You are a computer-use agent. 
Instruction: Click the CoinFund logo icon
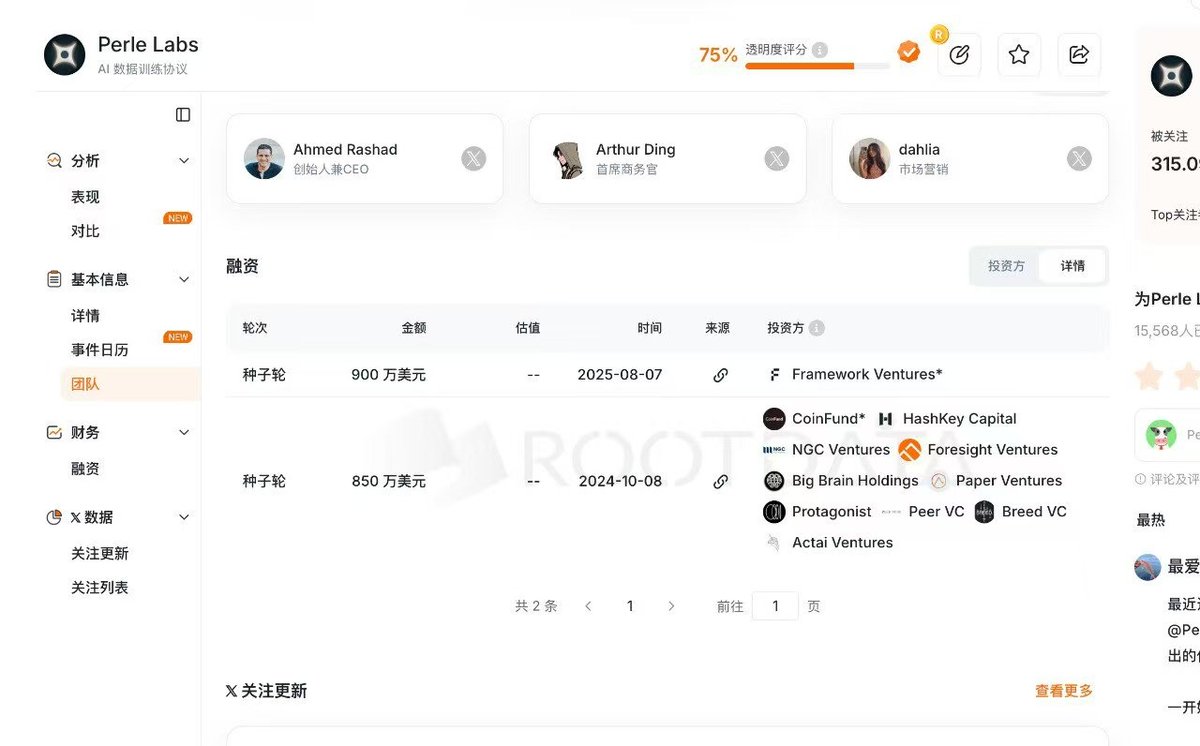point(774,419)
